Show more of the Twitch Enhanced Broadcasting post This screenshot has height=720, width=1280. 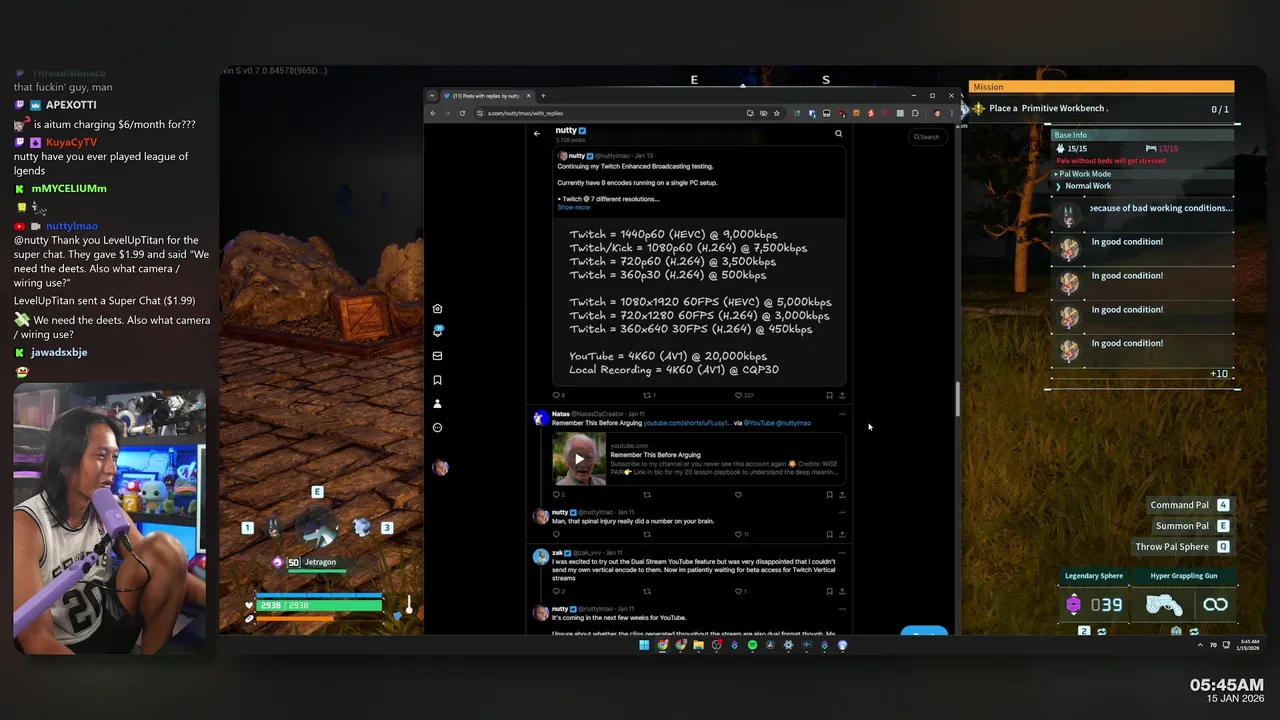[x=573, y=207]
